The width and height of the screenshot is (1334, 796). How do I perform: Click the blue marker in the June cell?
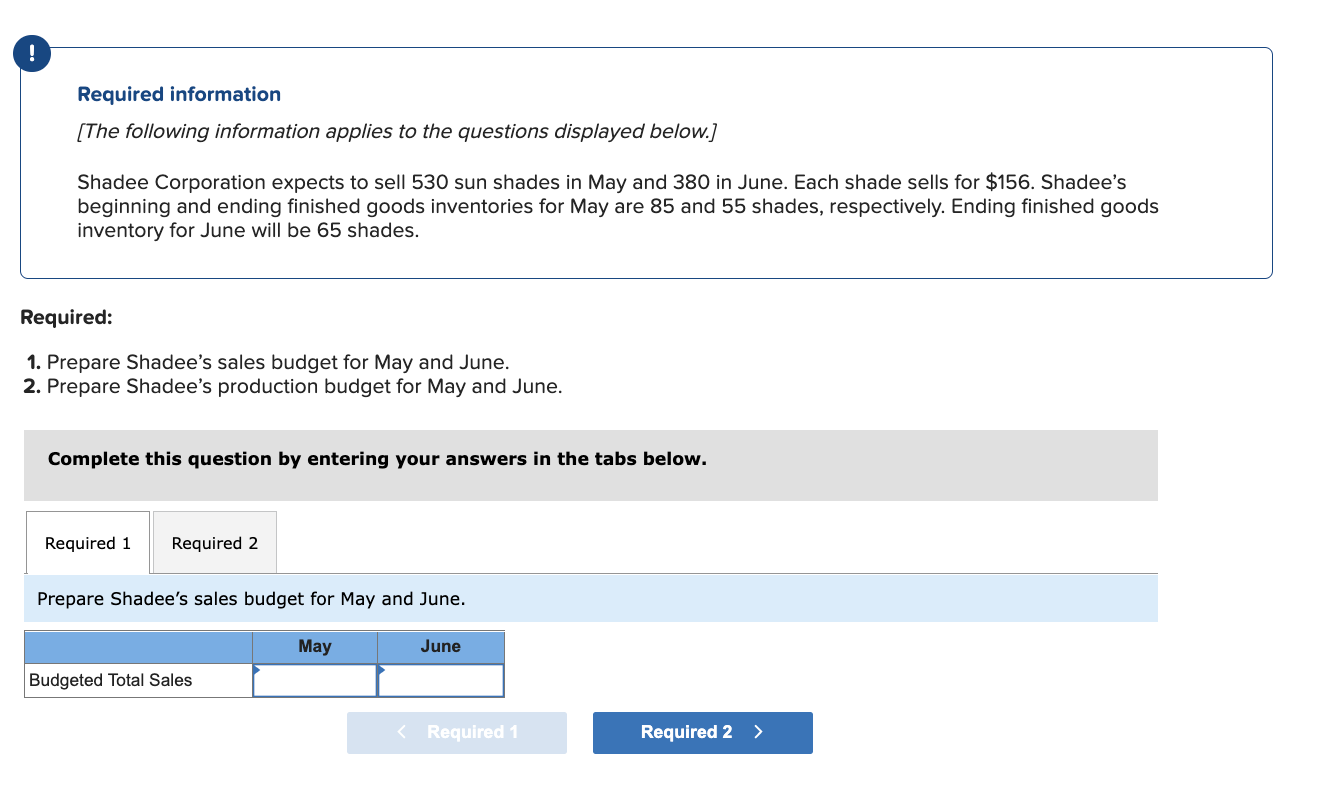pyautogui.click(x=383, y=672)
